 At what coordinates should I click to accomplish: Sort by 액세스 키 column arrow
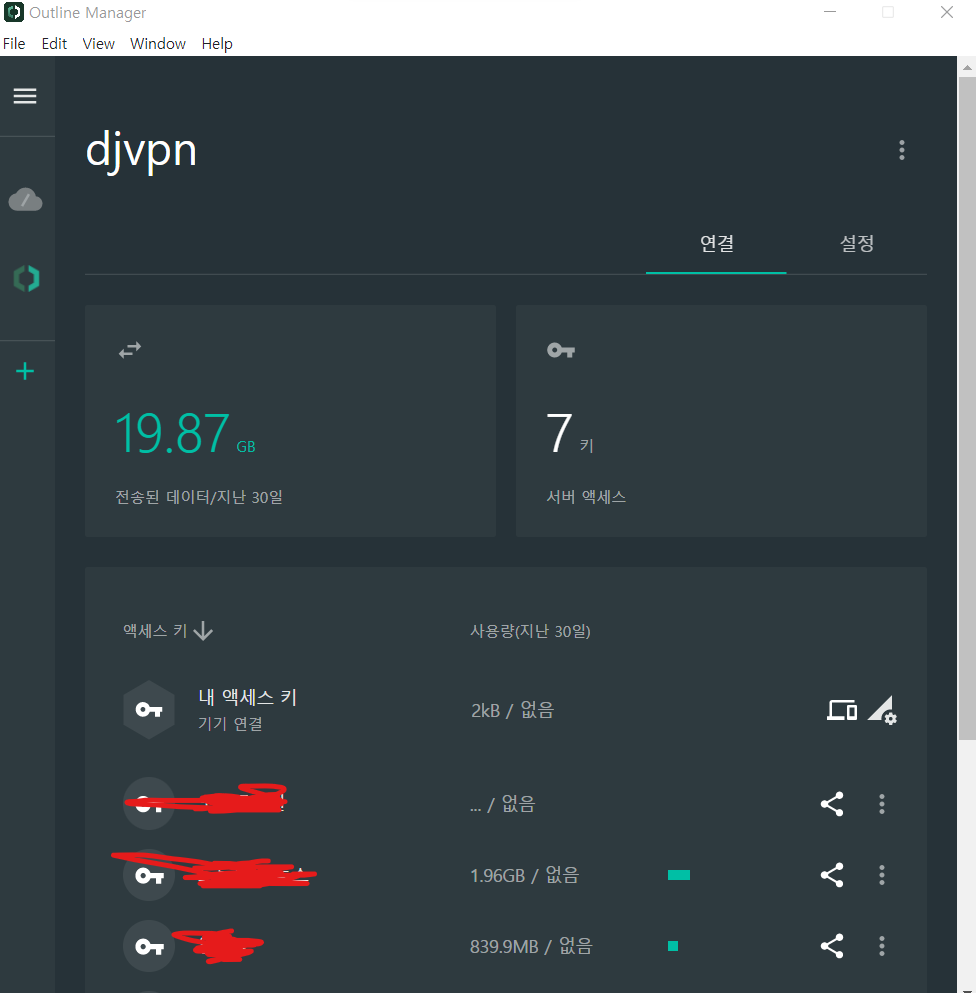pos(203,631)
